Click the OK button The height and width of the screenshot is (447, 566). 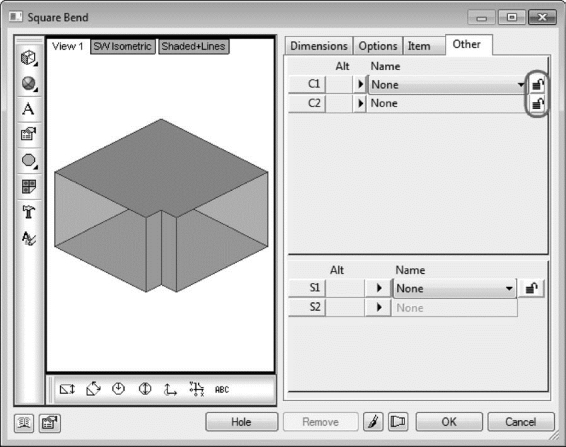click(449, 422)
